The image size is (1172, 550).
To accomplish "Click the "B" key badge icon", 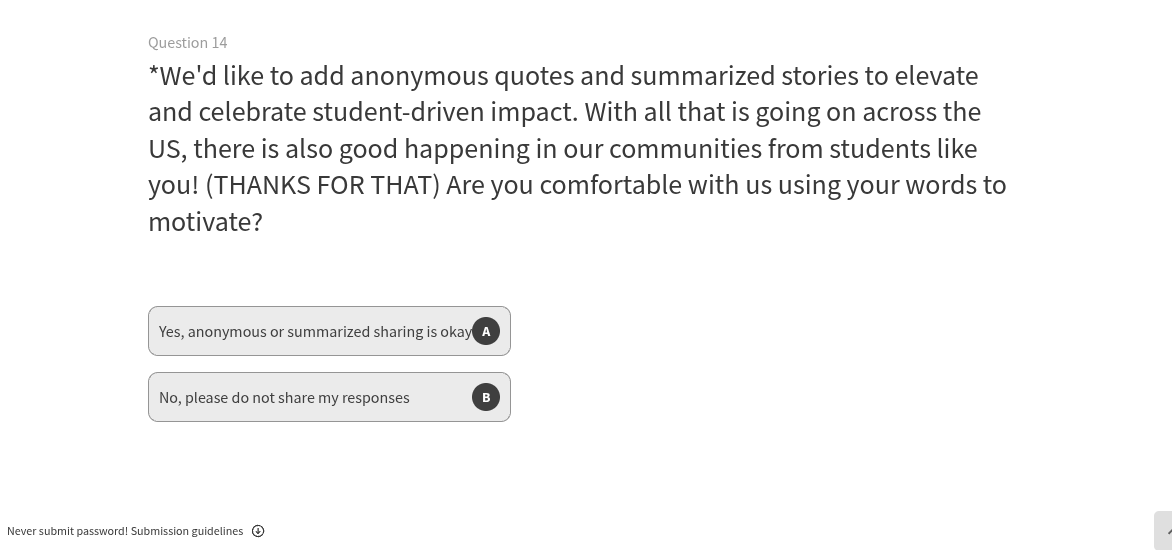I will pos(486,397).
